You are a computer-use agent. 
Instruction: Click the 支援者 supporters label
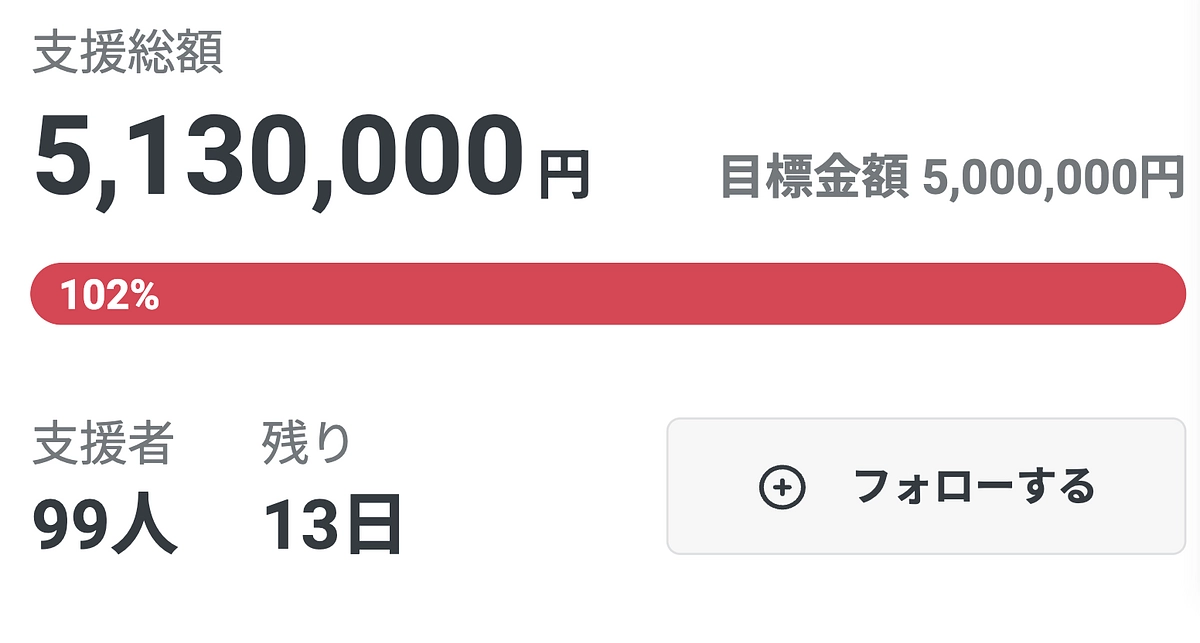103,440
